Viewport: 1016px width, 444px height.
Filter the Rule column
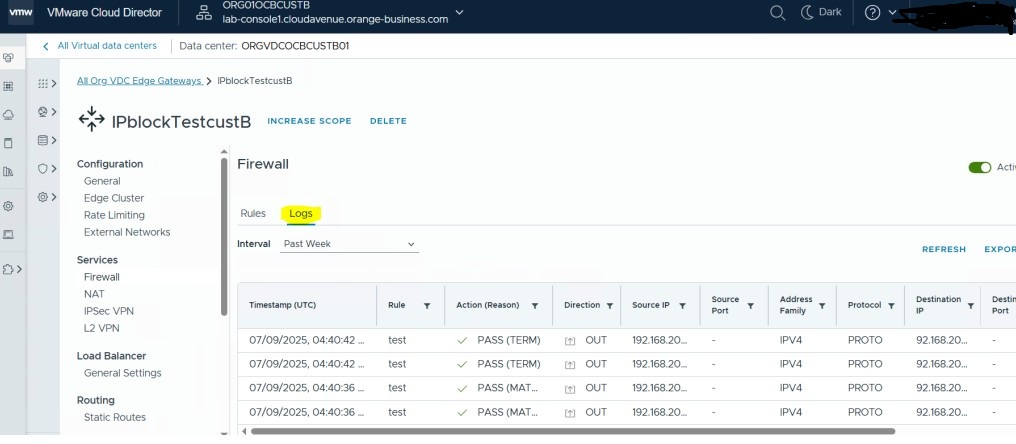coord(427,306)
